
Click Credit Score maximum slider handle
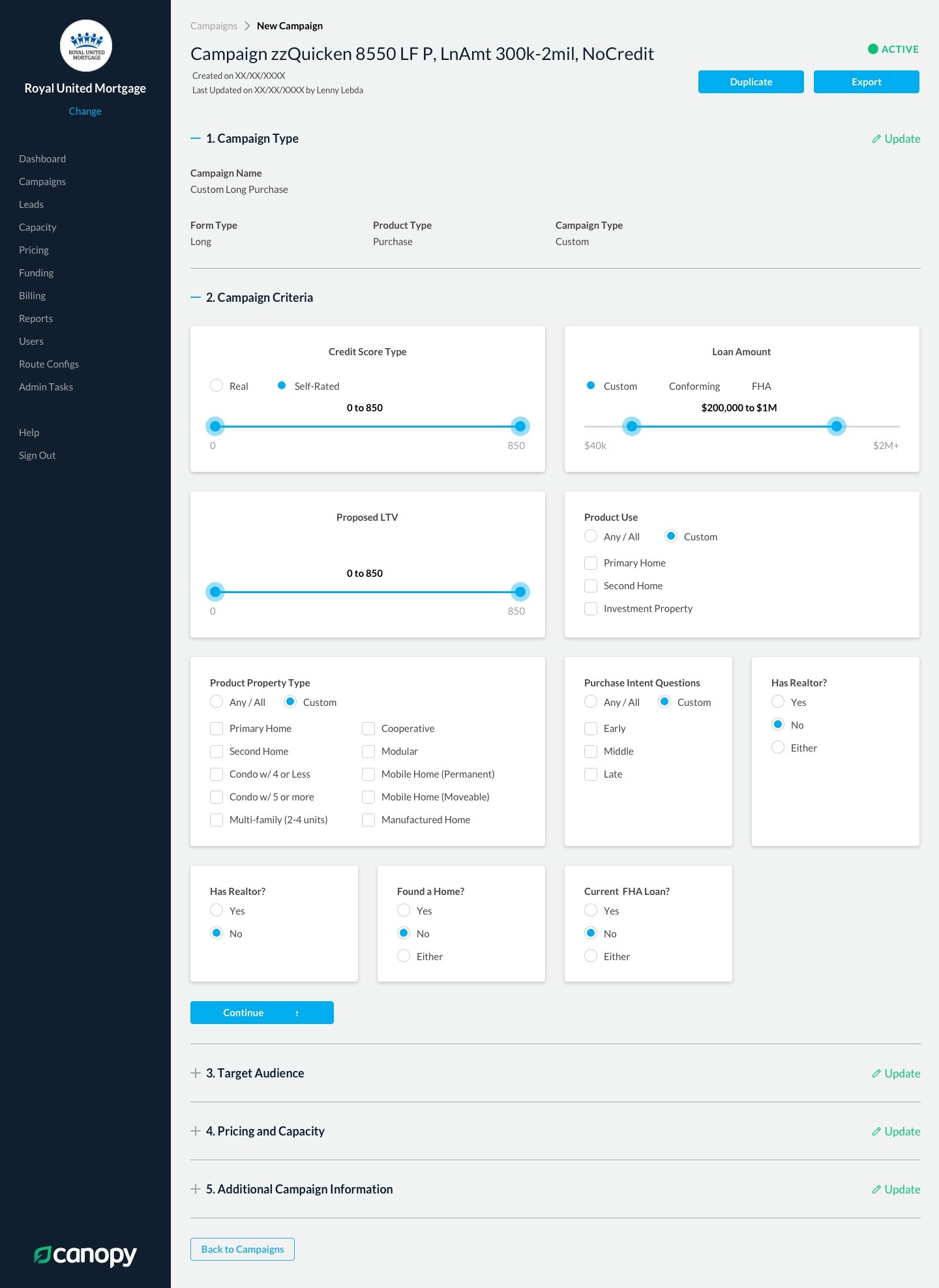point(520,426)
